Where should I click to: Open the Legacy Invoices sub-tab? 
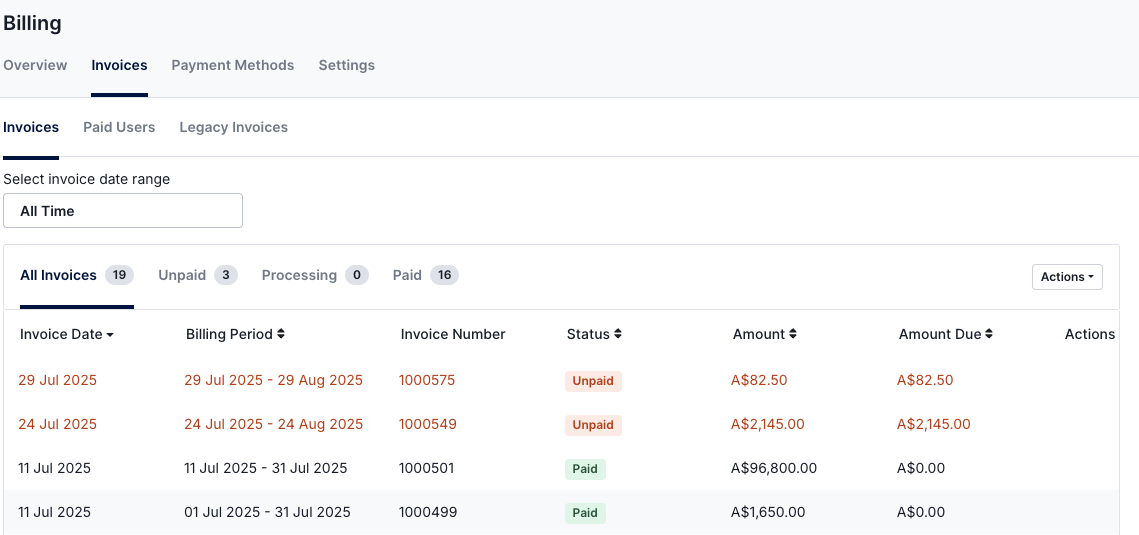tap(233, 127)
